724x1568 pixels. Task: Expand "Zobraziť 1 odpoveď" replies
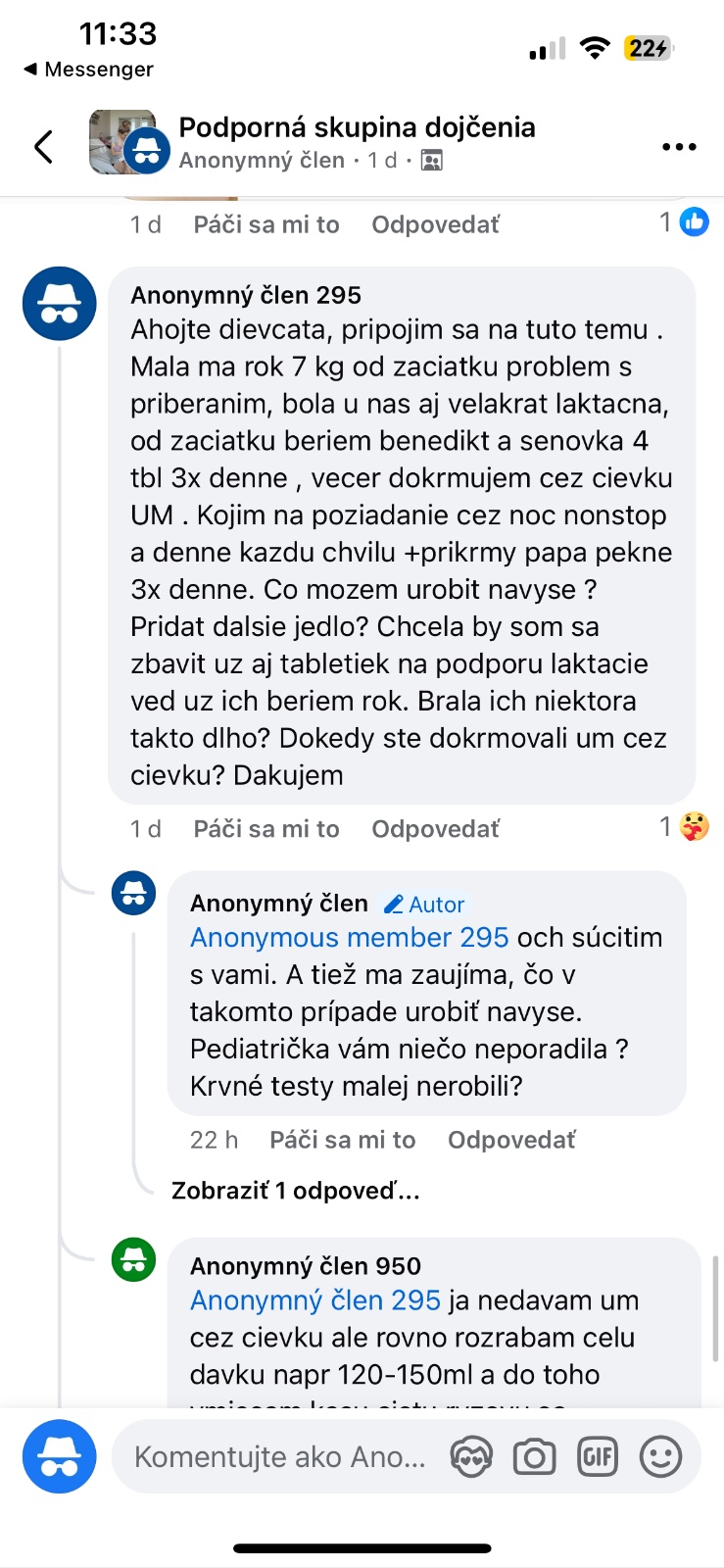[295, 1191]
